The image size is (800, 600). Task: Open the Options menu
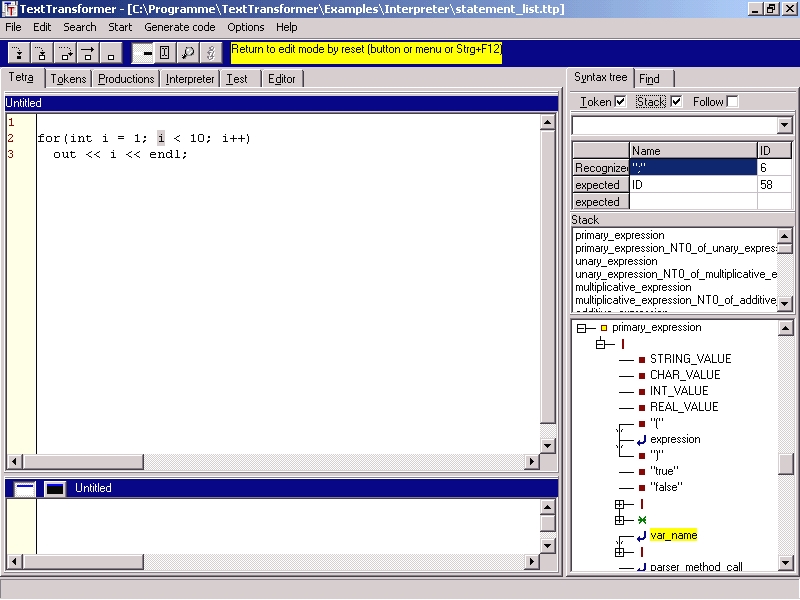246,27
